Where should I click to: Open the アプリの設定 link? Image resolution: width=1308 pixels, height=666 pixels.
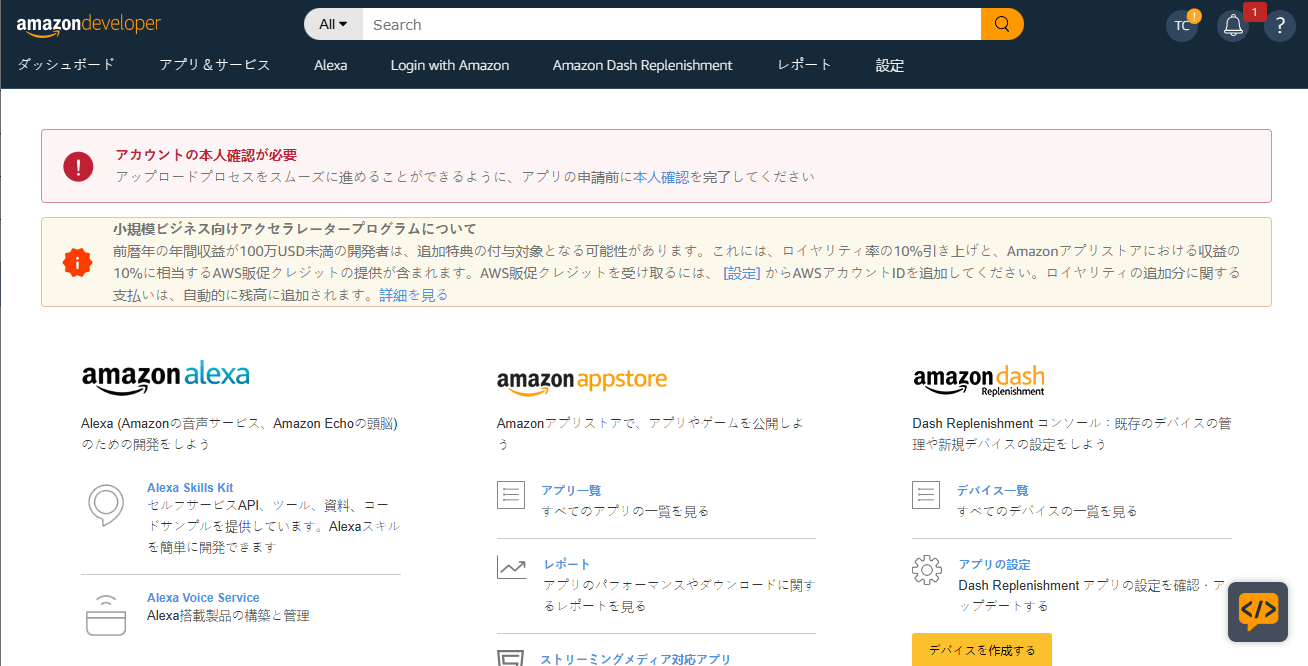tap(995, 564)
